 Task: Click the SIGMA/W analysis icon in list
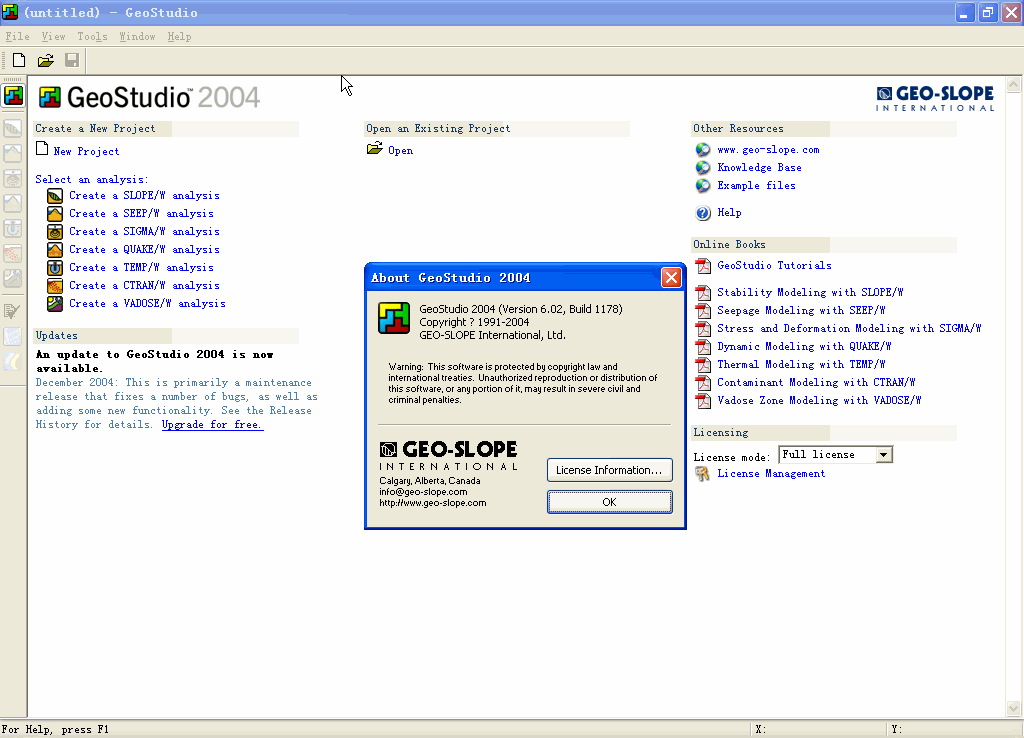point(55,231)
